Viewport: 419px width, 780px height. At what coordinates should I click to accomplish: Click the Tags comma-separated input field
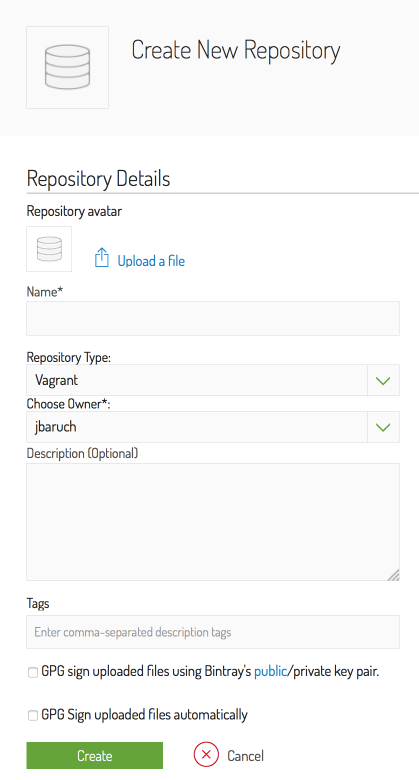point(213,632)
